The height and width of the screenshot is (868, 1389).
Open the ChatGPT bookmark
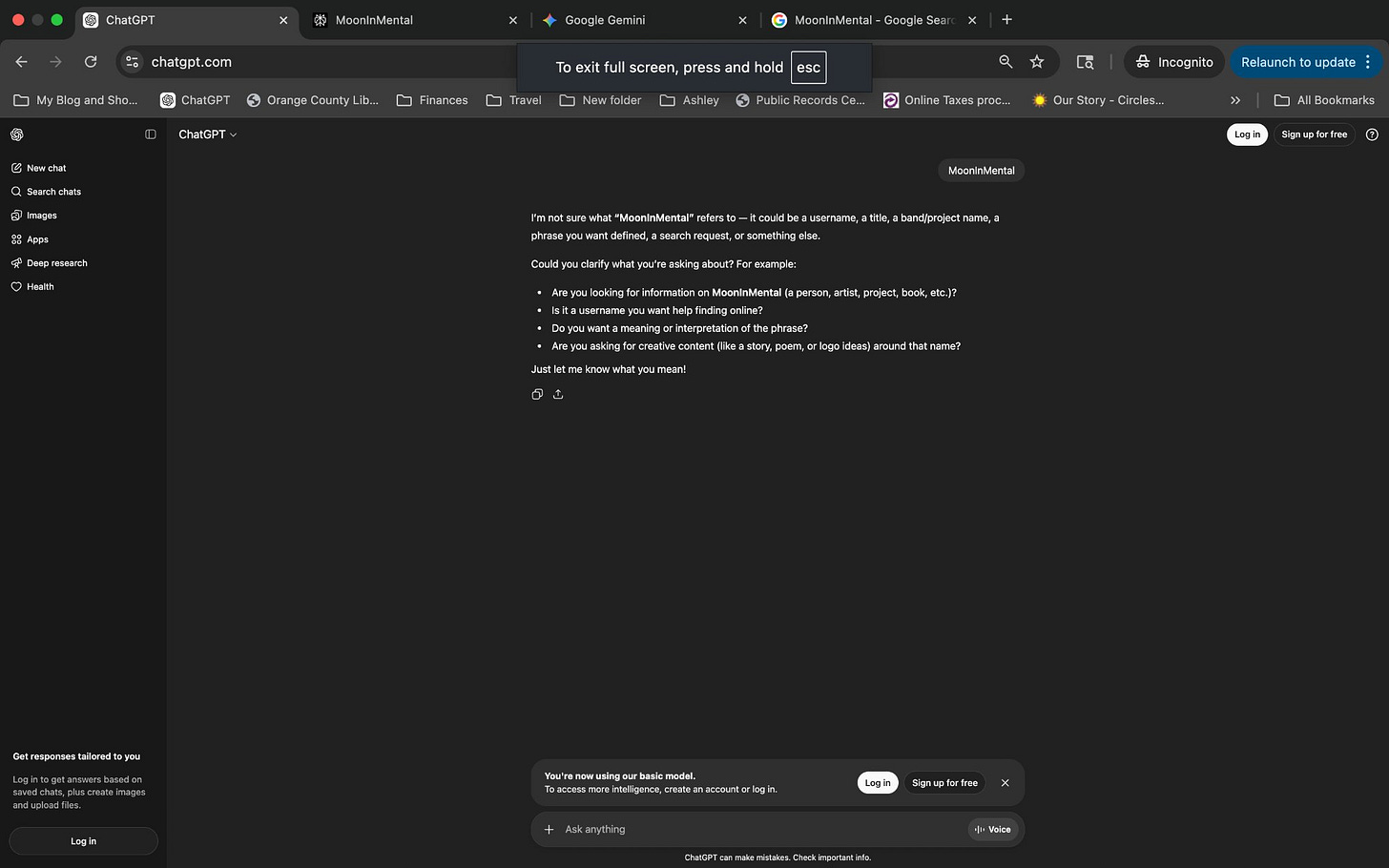click(196, 100)
